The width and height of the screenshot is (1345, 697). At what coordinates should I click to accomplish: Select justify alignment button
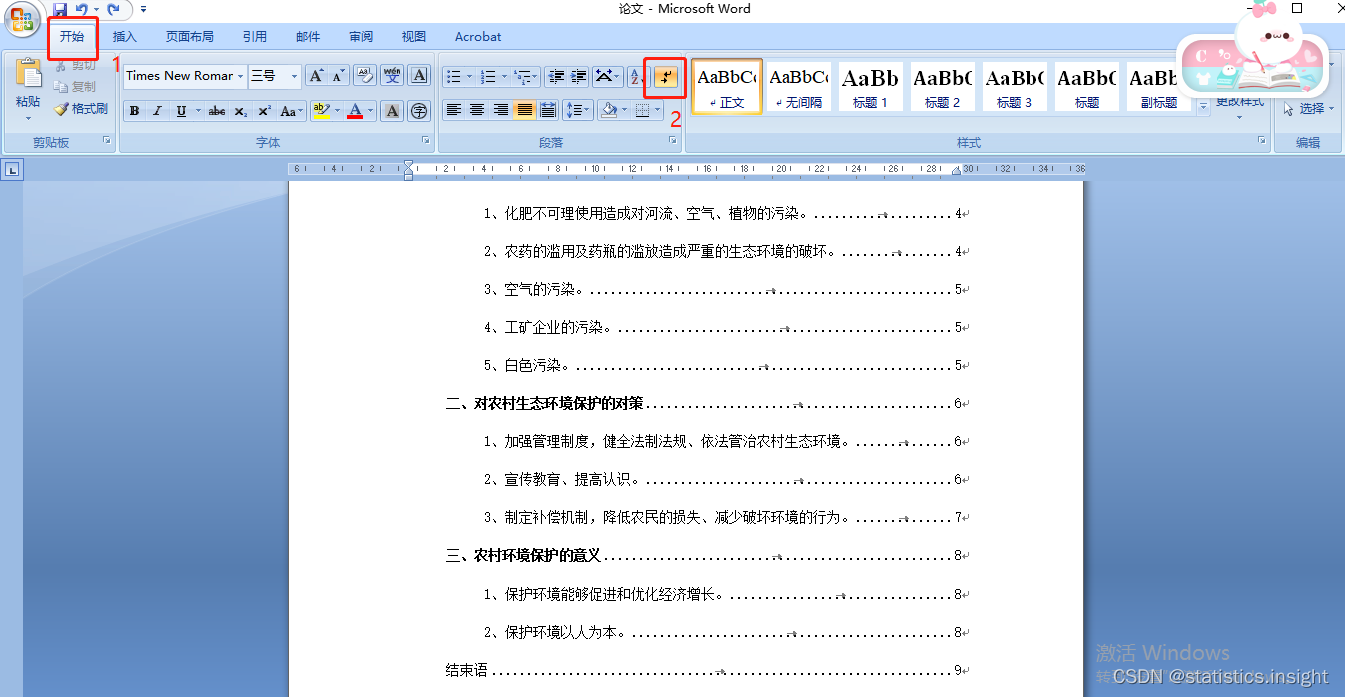click(x=525, y=110)
